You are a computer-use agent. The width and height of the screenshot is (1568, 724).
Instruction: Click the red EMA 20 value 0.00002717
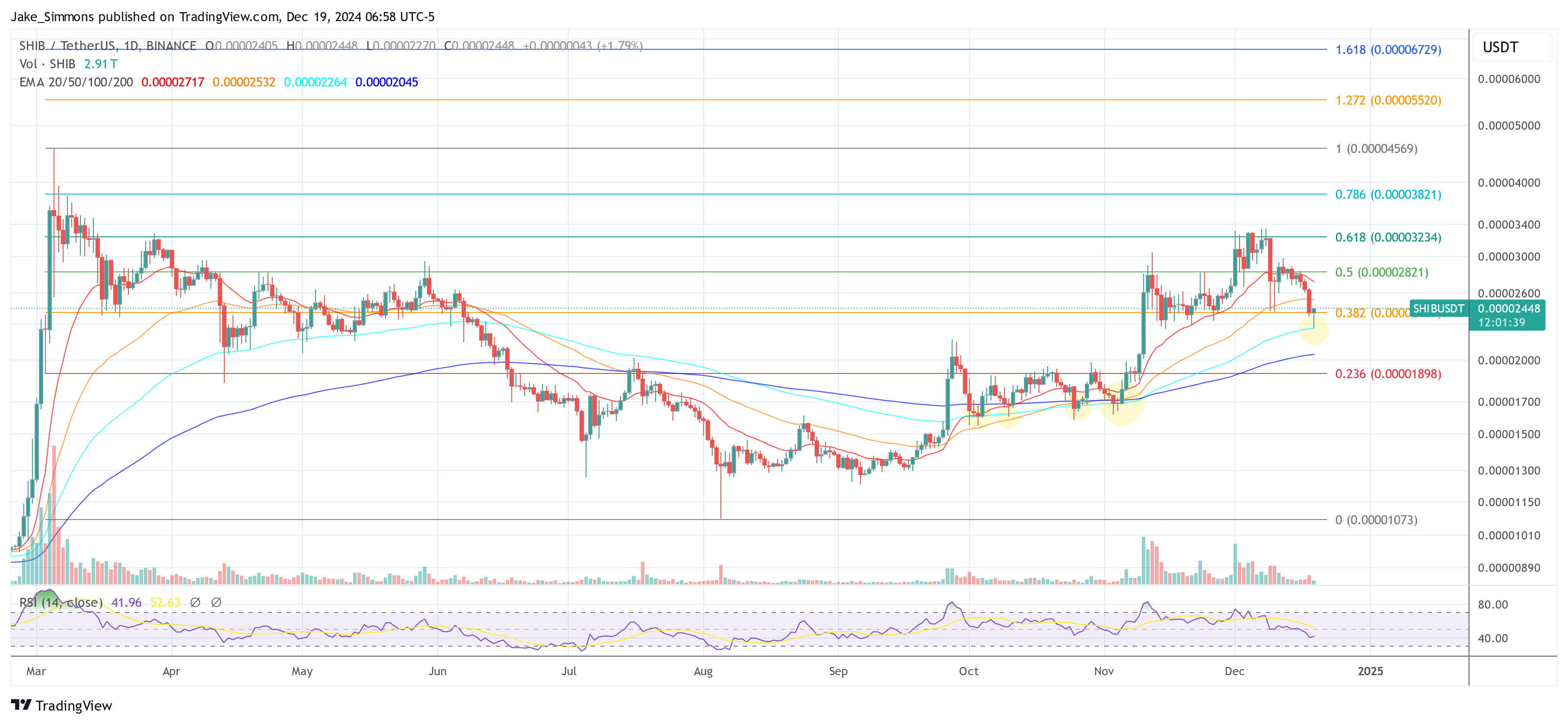(173, 82)
